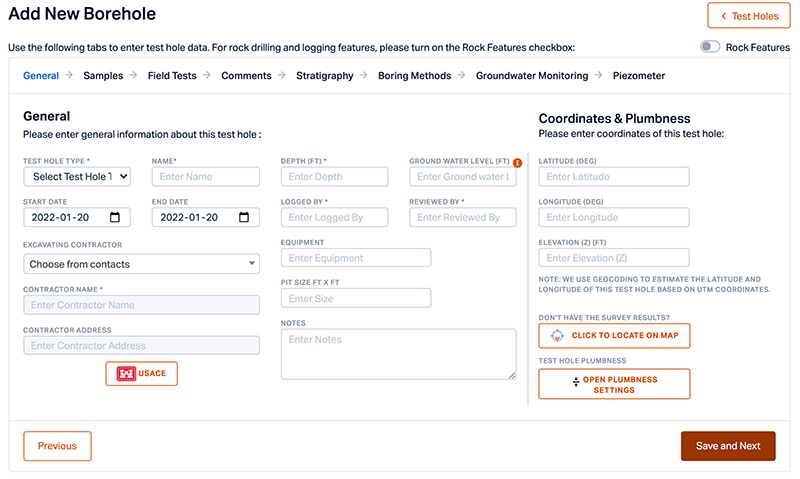Focus the Latitude input field
Screen dimensions: 800x479
tap(614, 177)
